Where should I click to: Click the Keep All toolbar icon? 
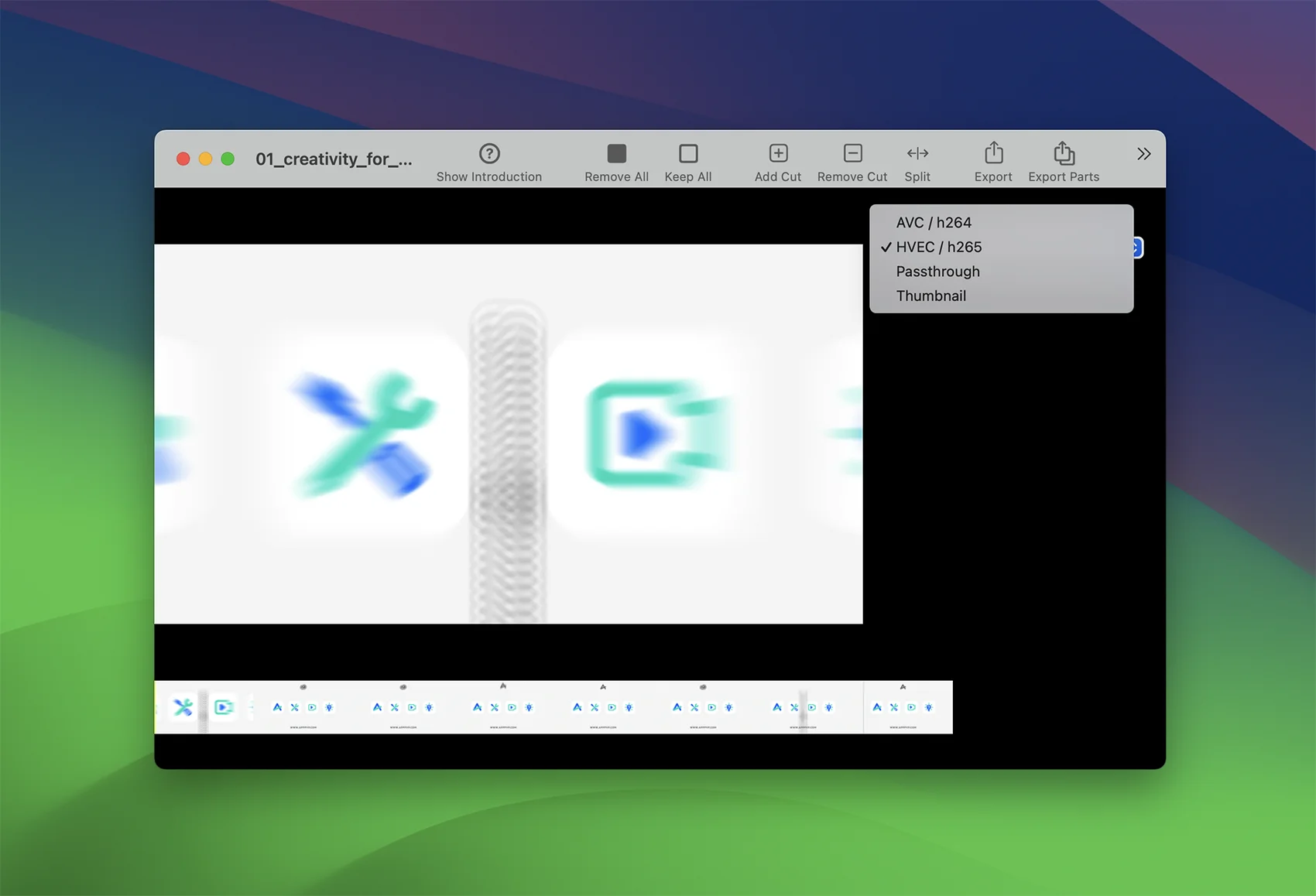[x=687, y=153]
